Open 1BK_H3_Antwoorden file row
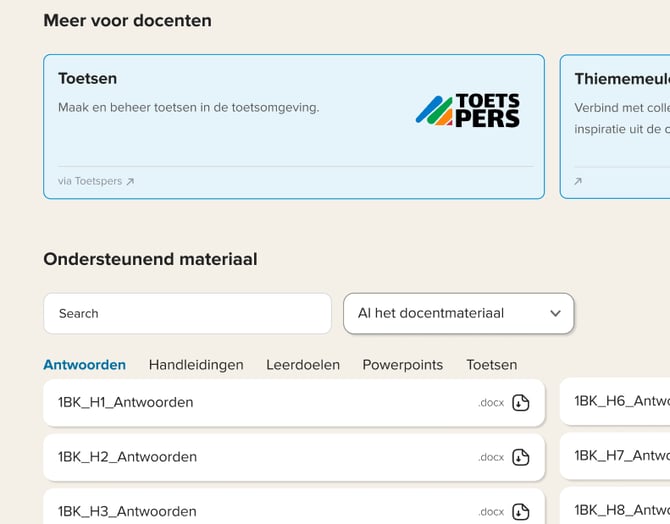 pos(294,507)
